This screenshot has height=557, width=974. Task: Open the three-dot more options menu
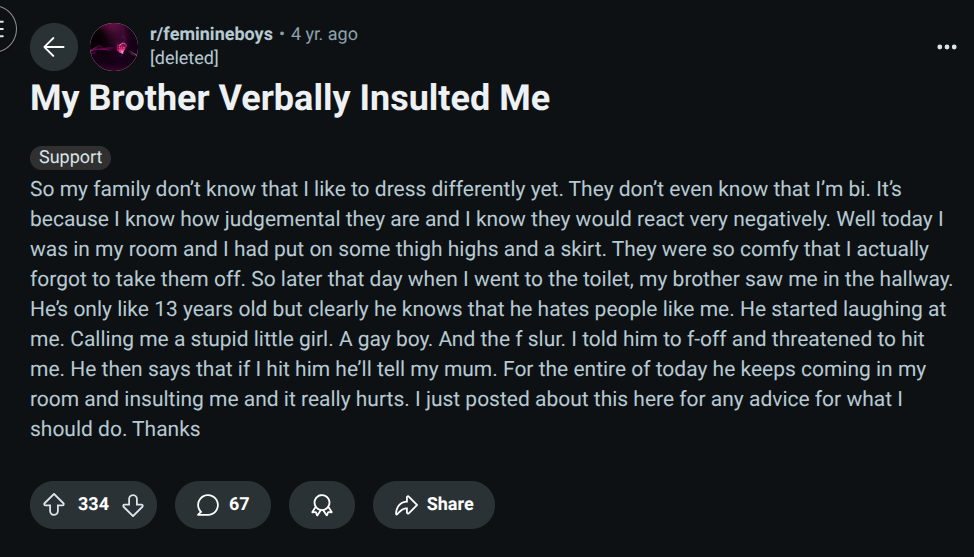pos(946,47)
